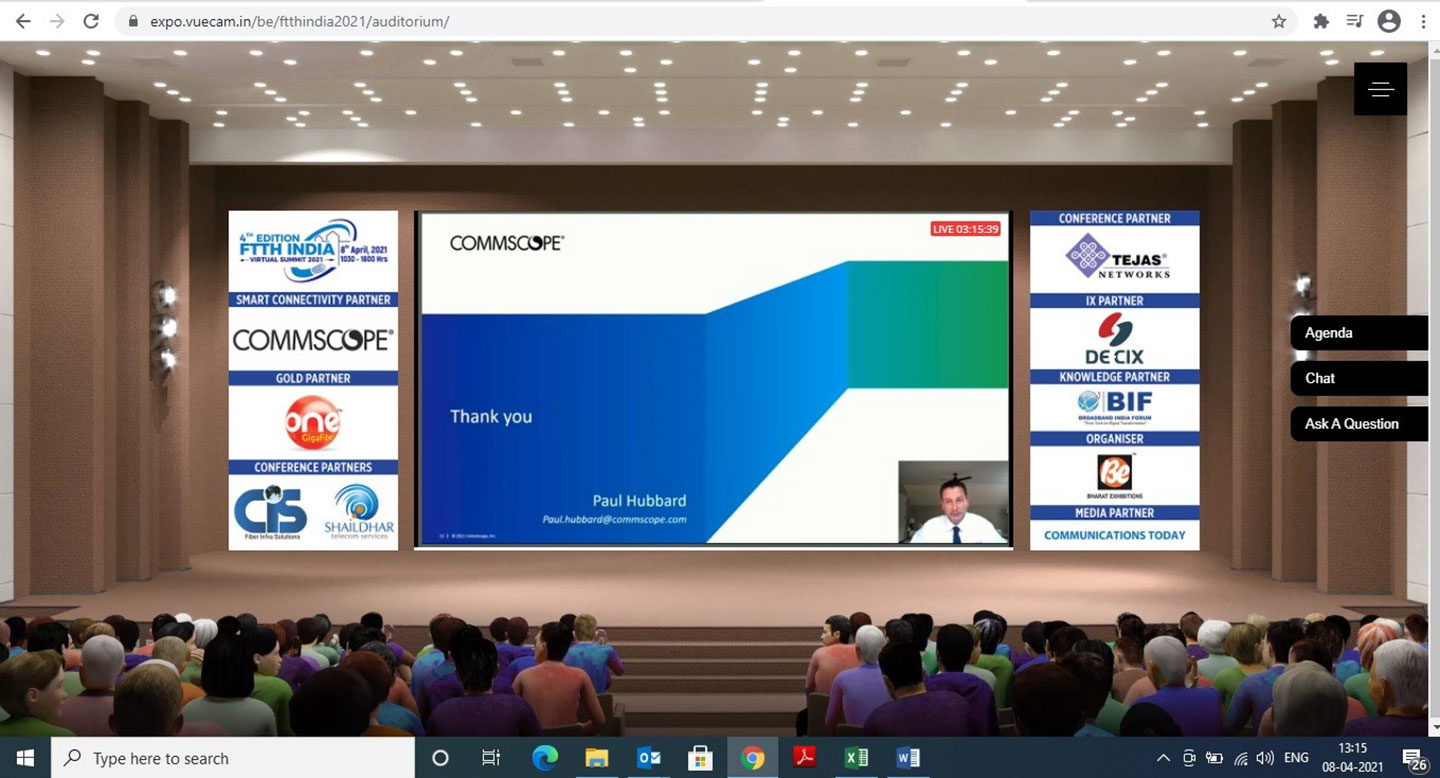
Task: Click the DE-CIX IX partner logo
Action: (x=1114, y=338)
